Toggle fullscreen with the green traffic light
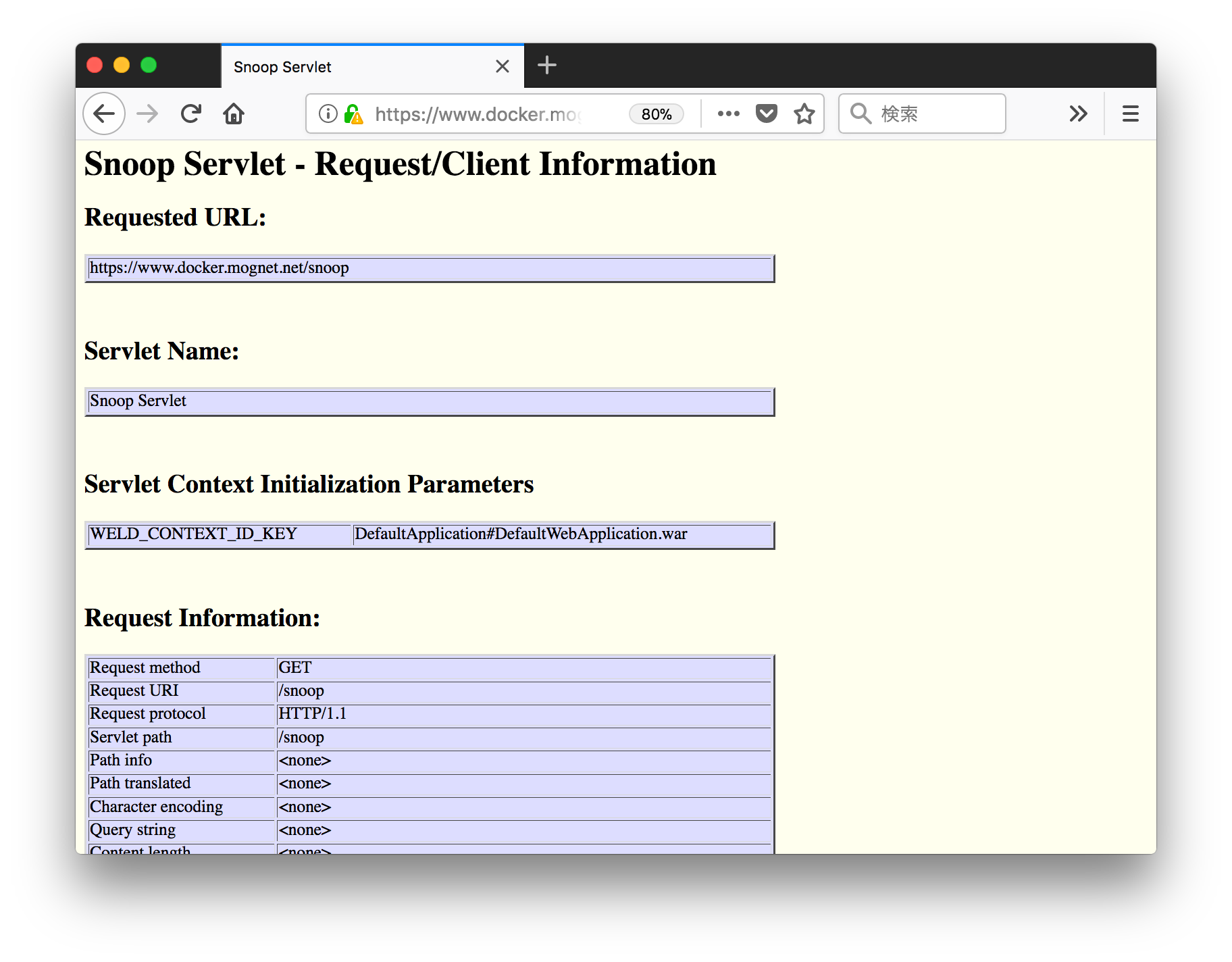Screen dimensions: 1232x962 coord(148,65)
